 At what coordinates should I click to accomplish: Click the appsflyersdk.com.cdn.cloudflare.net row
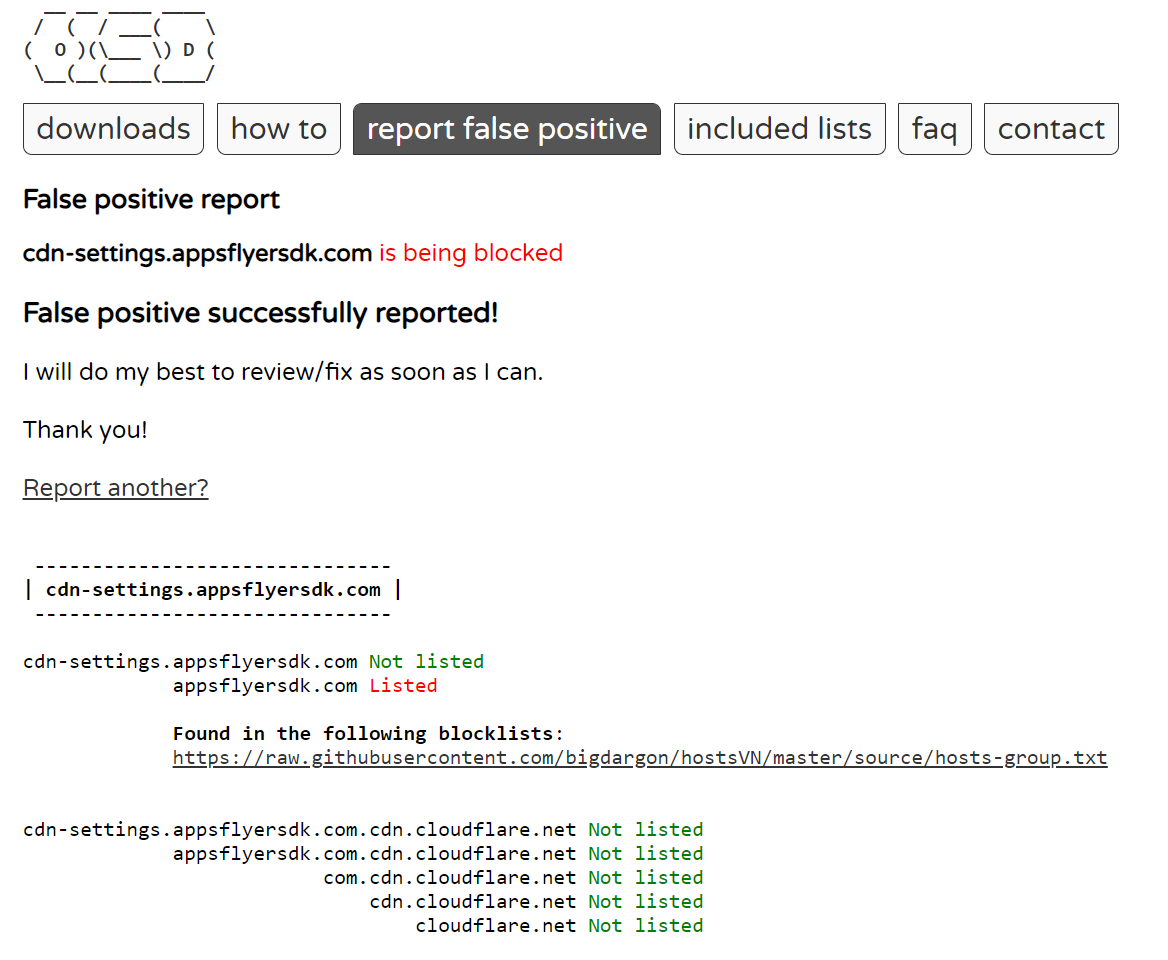tap(438, 853)
